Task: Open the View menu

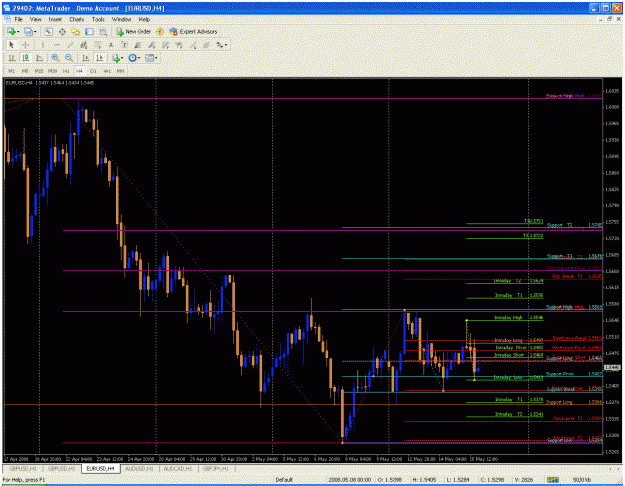Action: (35, 19)
